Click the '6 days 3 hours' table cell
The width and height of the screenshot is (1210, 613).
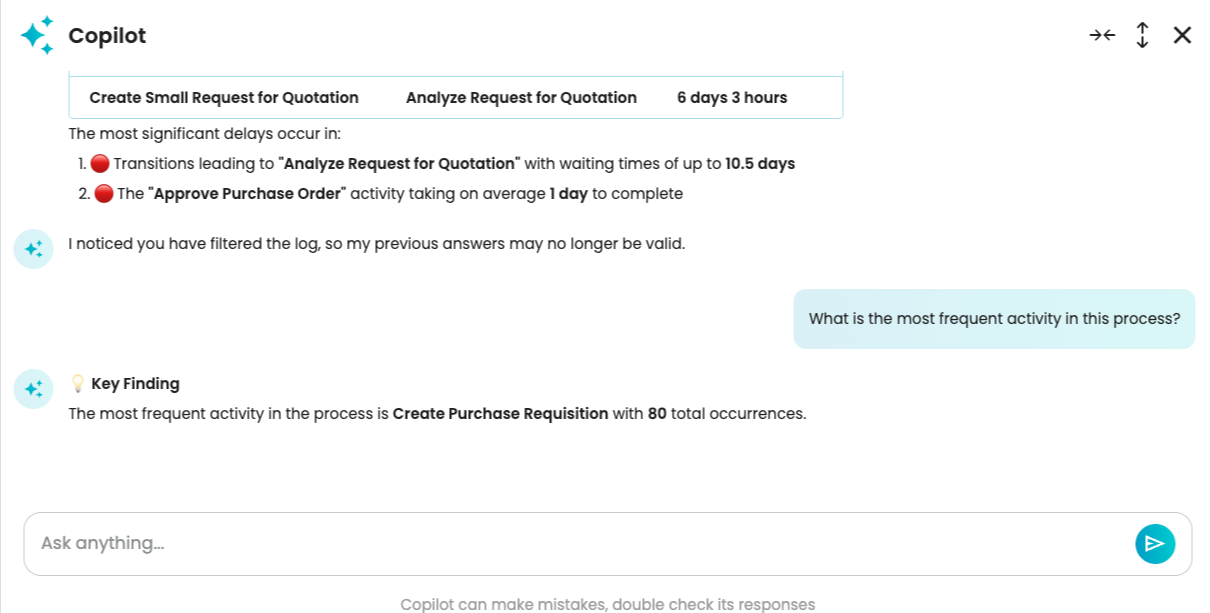point(732,98)
